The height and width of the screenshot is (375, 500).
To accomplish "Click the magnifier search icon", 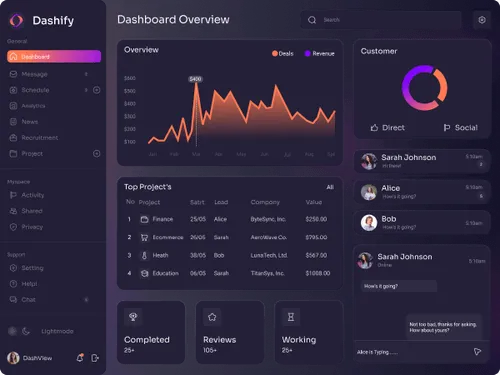I will [312, 20].
